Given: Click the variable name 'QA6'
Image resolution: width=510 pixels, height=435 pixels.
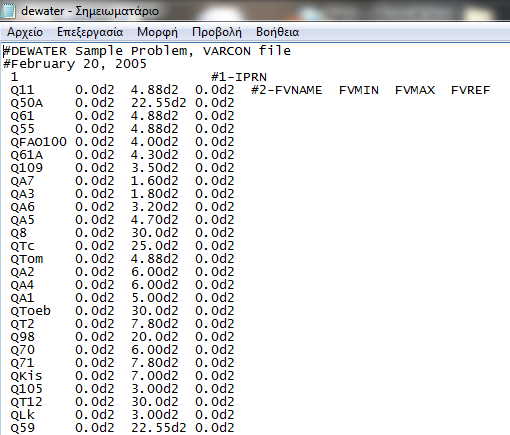Looking at the screenshot, I should (22, 207).
